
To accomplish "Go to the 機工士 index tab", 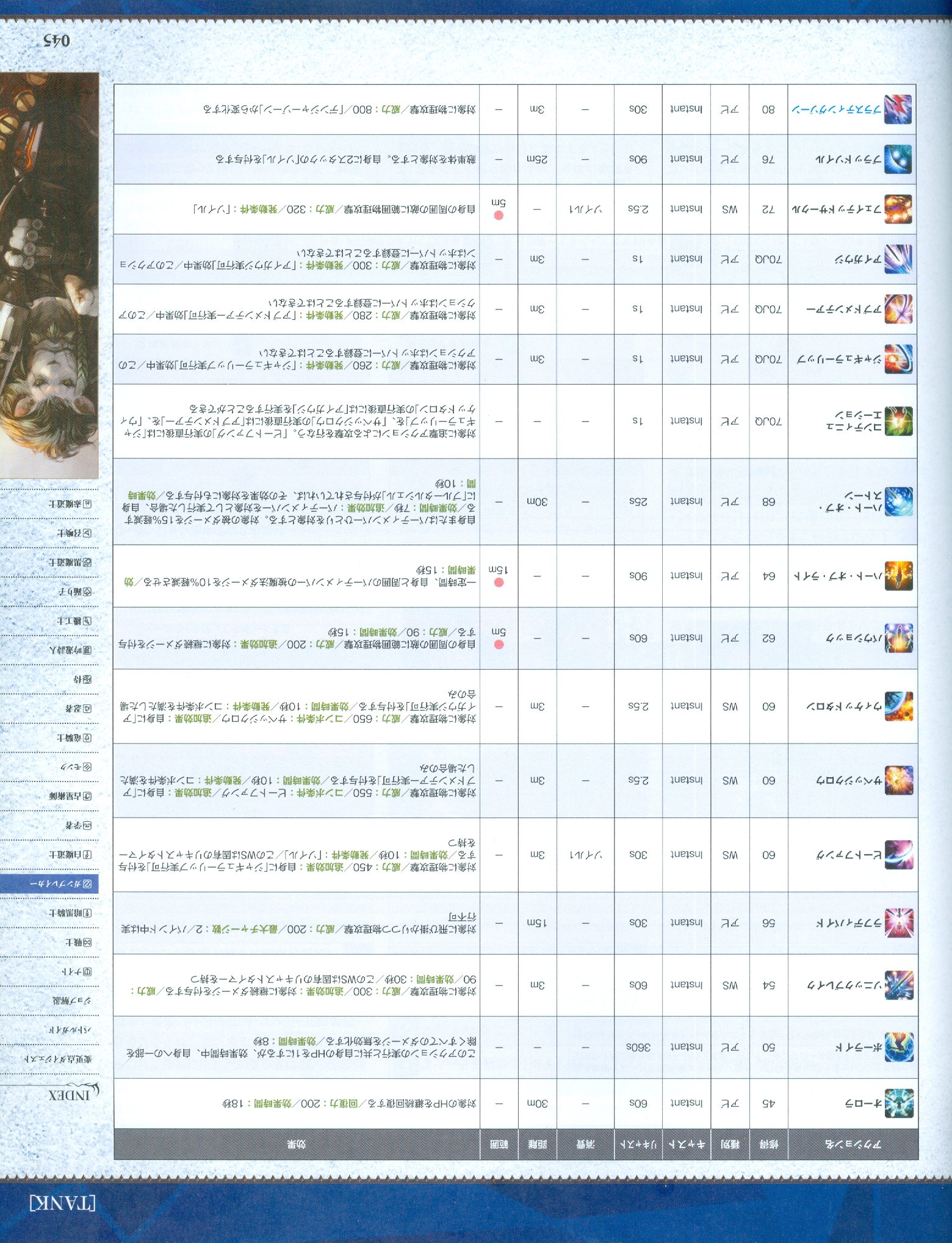I will pyautogui.click(x=74, y=620).
